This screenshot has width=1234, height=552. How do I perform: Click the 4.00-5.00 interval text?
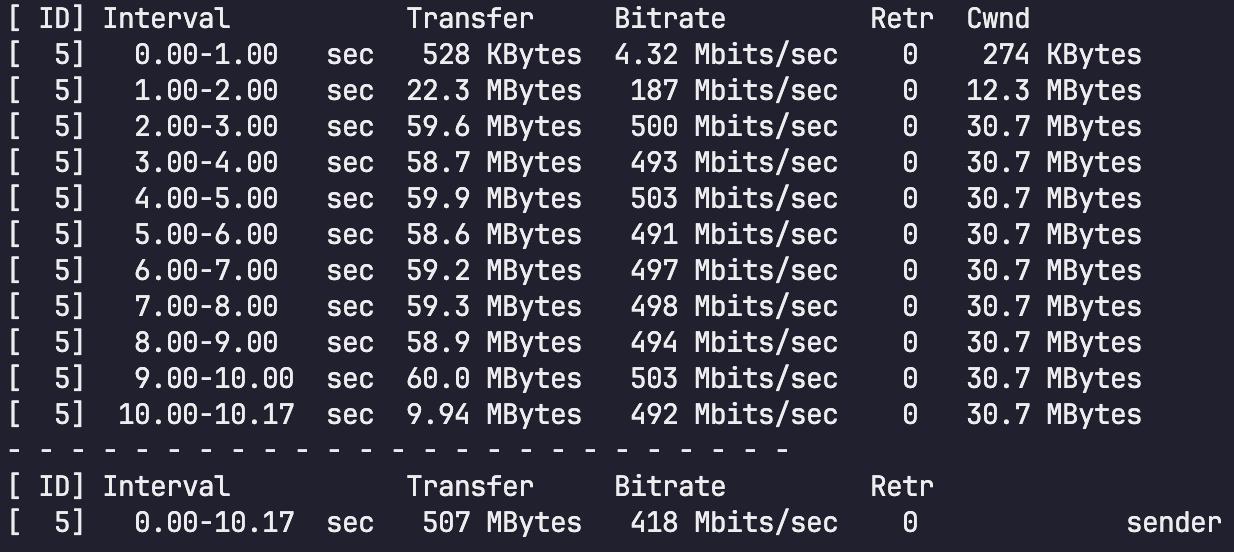pyautogui.click(x=206, y=198)
